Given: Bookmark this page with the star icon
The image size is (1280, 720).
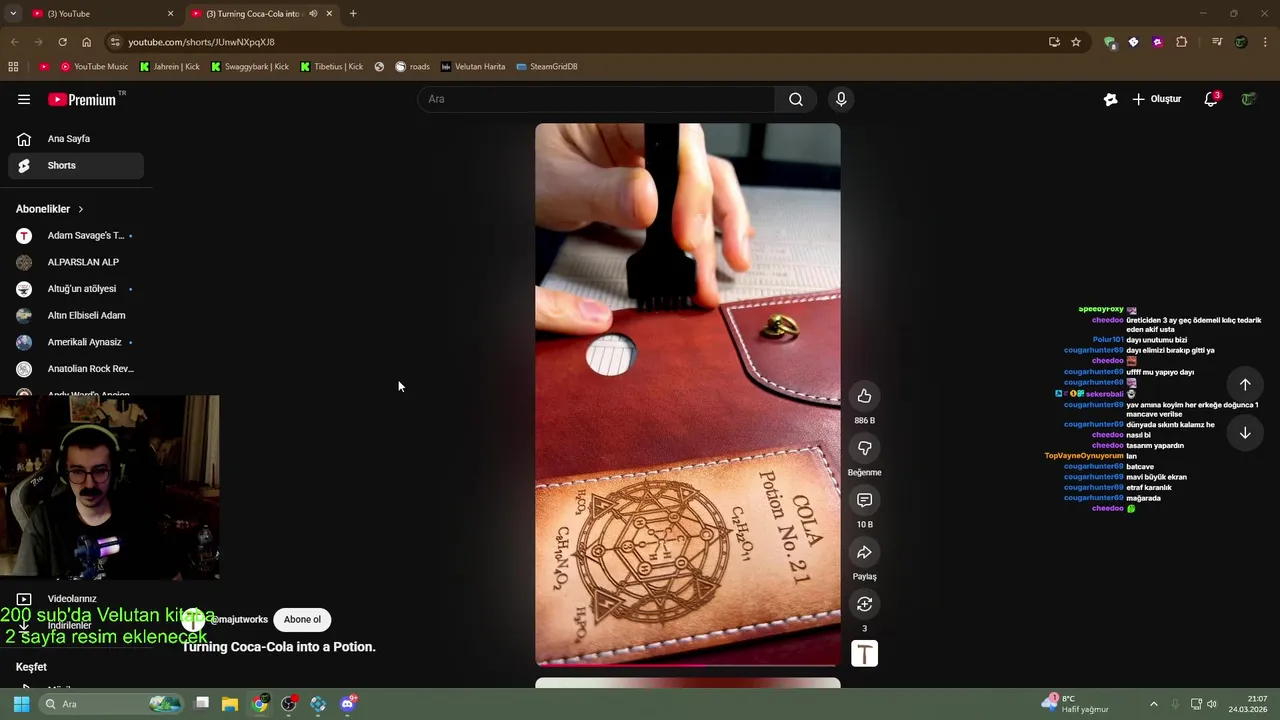Looking at the screenshot, I should click(1076, 42).
